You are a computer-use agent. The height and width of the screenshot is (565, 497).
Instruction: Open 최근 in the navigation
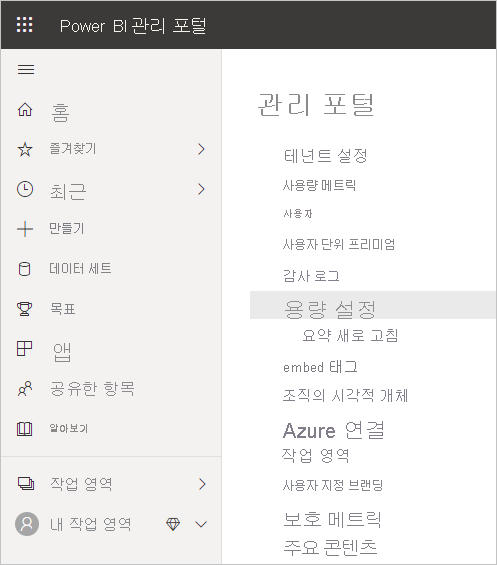pos(68,191)
